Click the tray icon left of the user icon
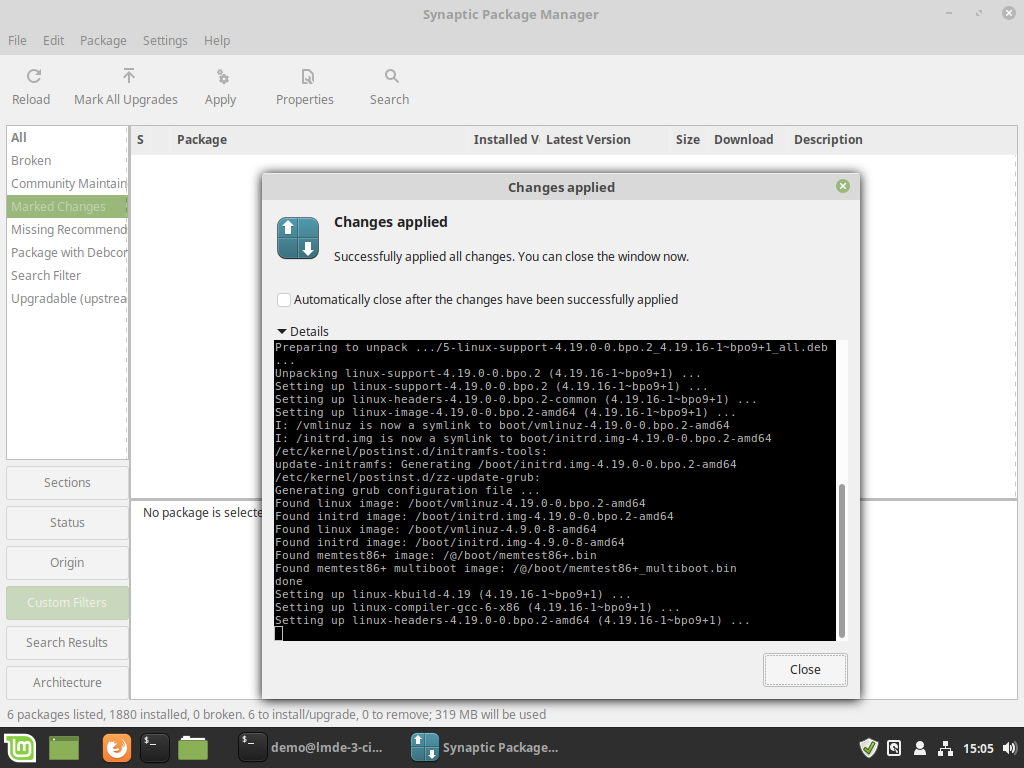Screen dimensions: 1024x768 click(895, 748)
